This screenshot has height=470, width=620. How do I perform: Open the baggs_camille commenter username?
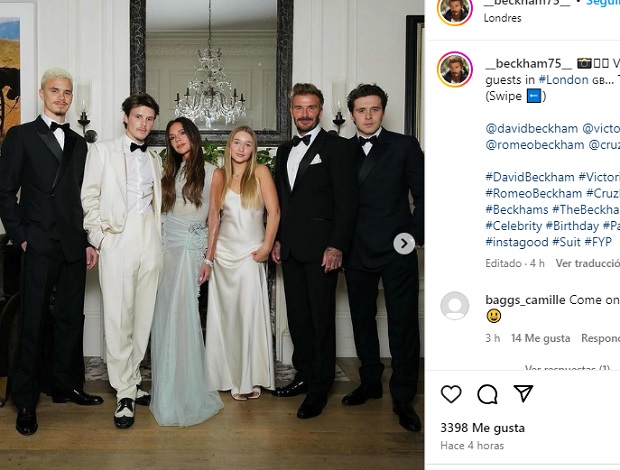525,300
